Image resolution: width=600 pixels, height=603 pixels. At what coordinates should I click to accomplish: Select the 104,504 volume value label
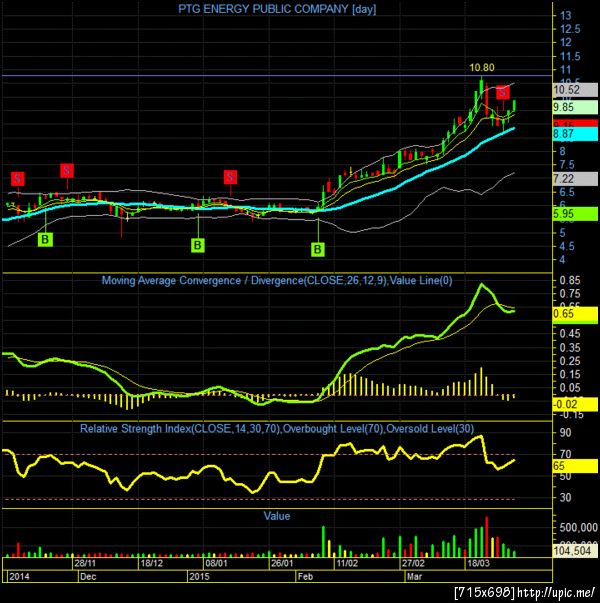tap(575, 551)
